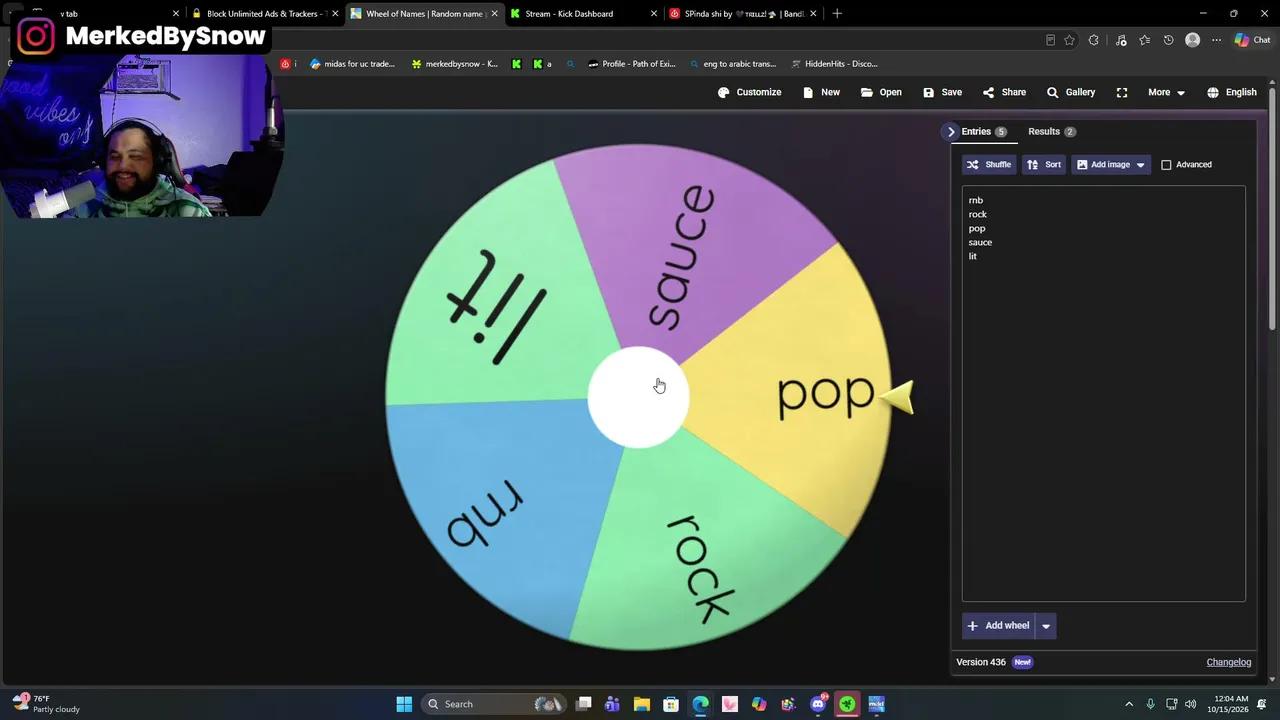This screenshot has width=1280, height=720.
Task: Change language from English
Action: 1231,92
